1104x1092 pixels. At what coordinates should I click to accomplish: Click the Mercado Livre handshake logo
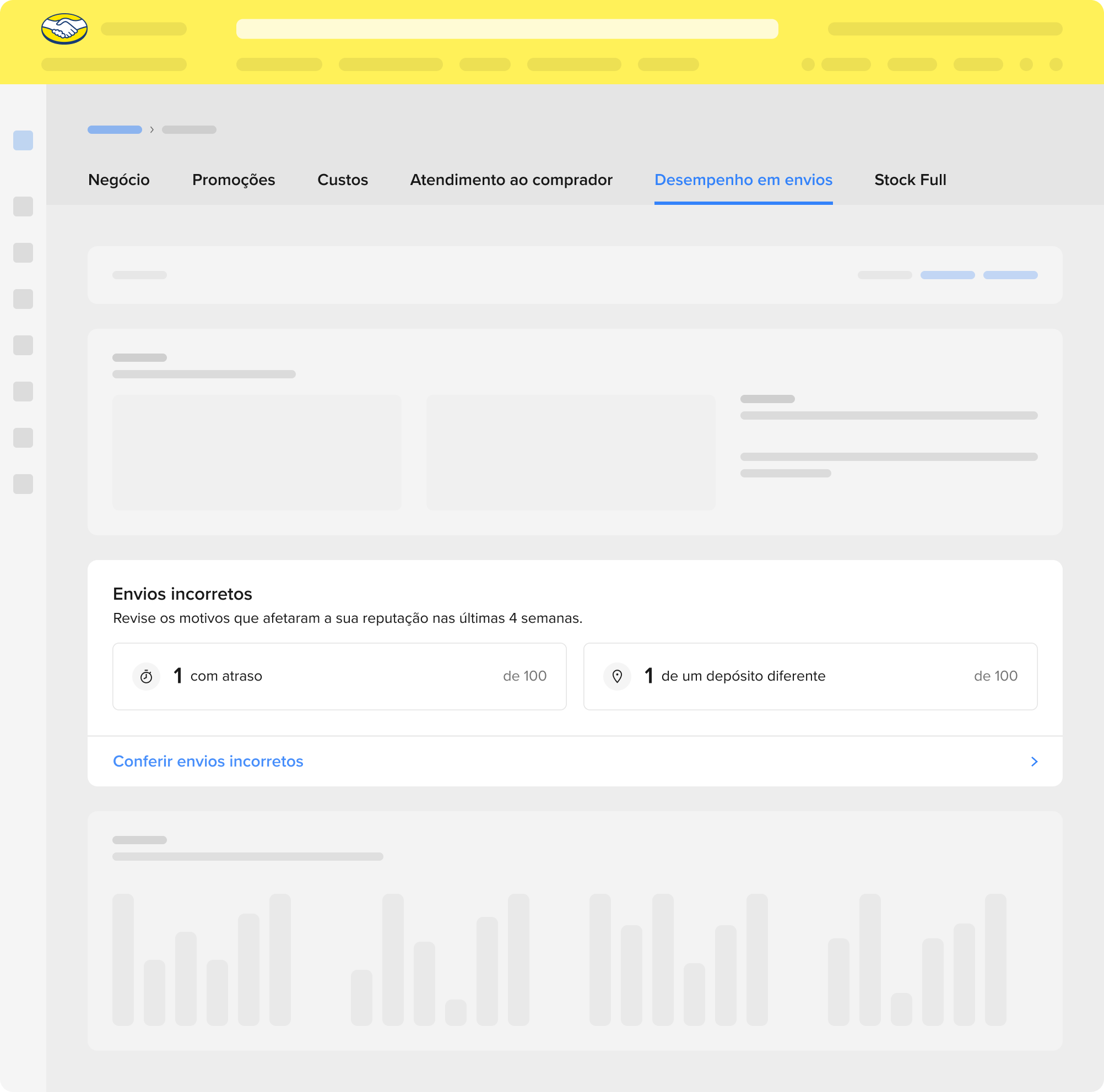tap(64, 29)
